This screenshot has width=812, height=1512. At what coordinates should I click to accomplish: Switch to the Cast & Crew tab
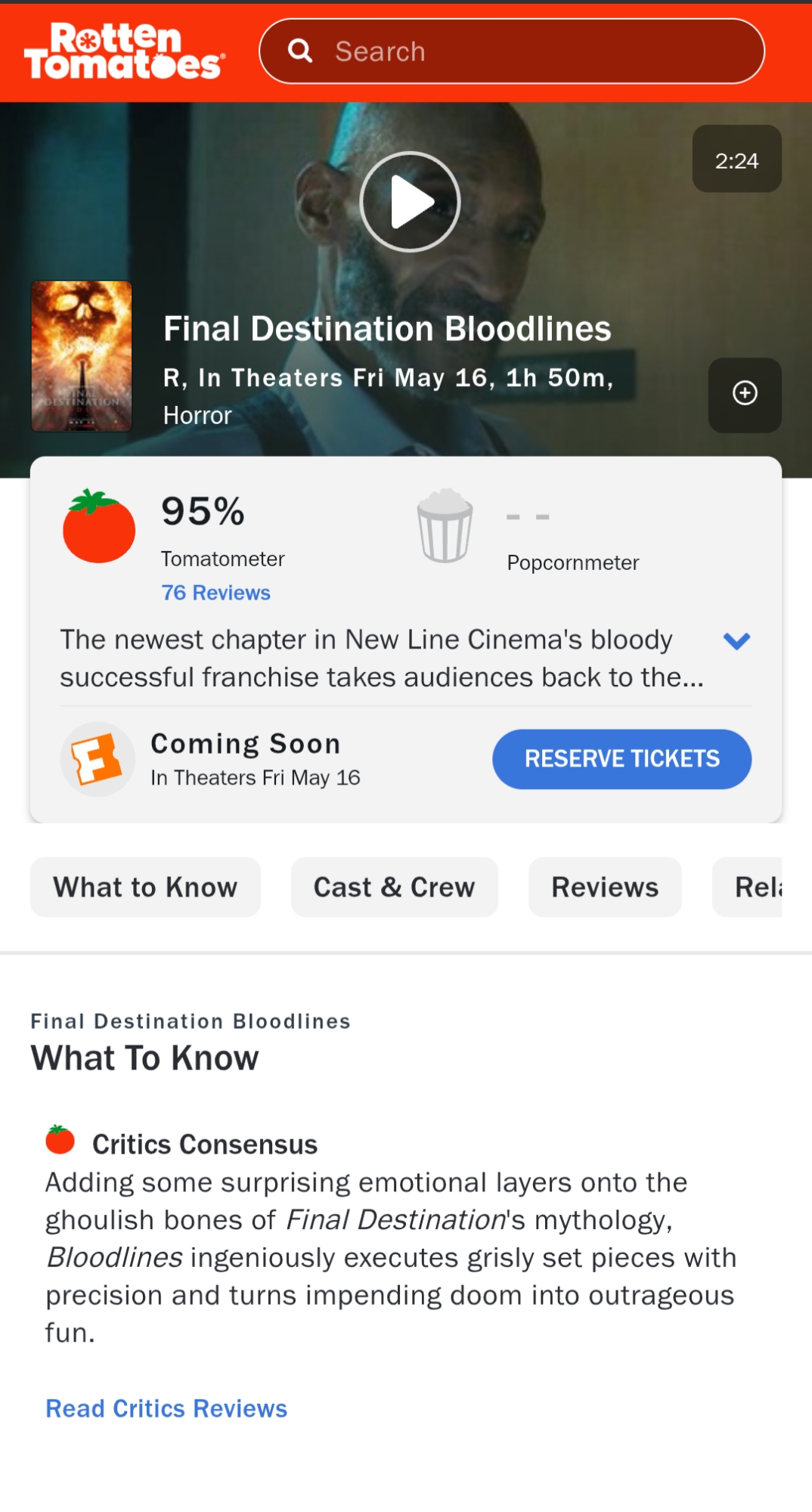click(394, 887)
